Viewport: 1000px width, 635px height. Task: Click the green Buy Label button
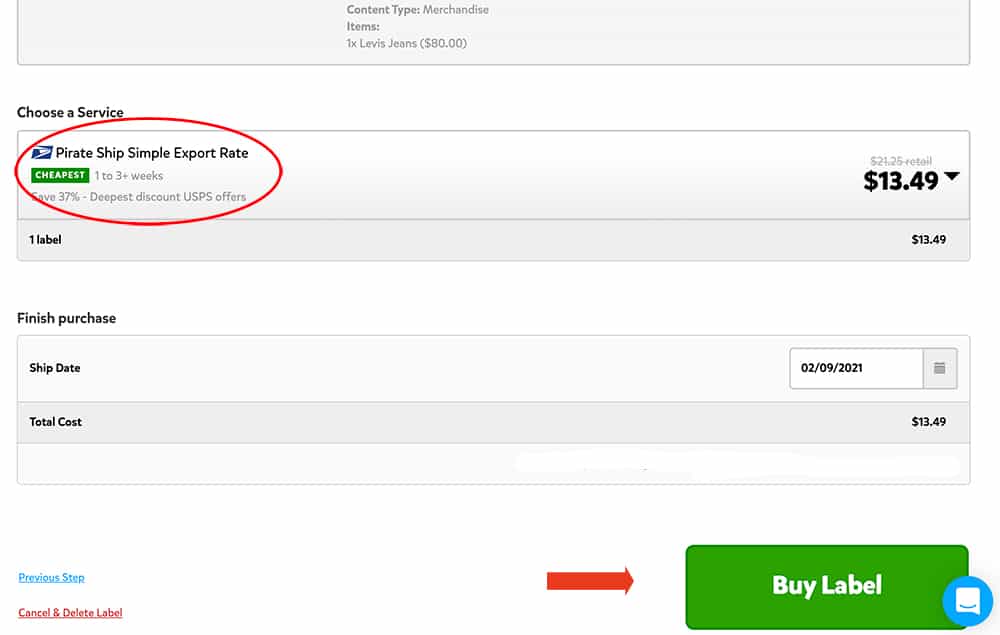827,587
